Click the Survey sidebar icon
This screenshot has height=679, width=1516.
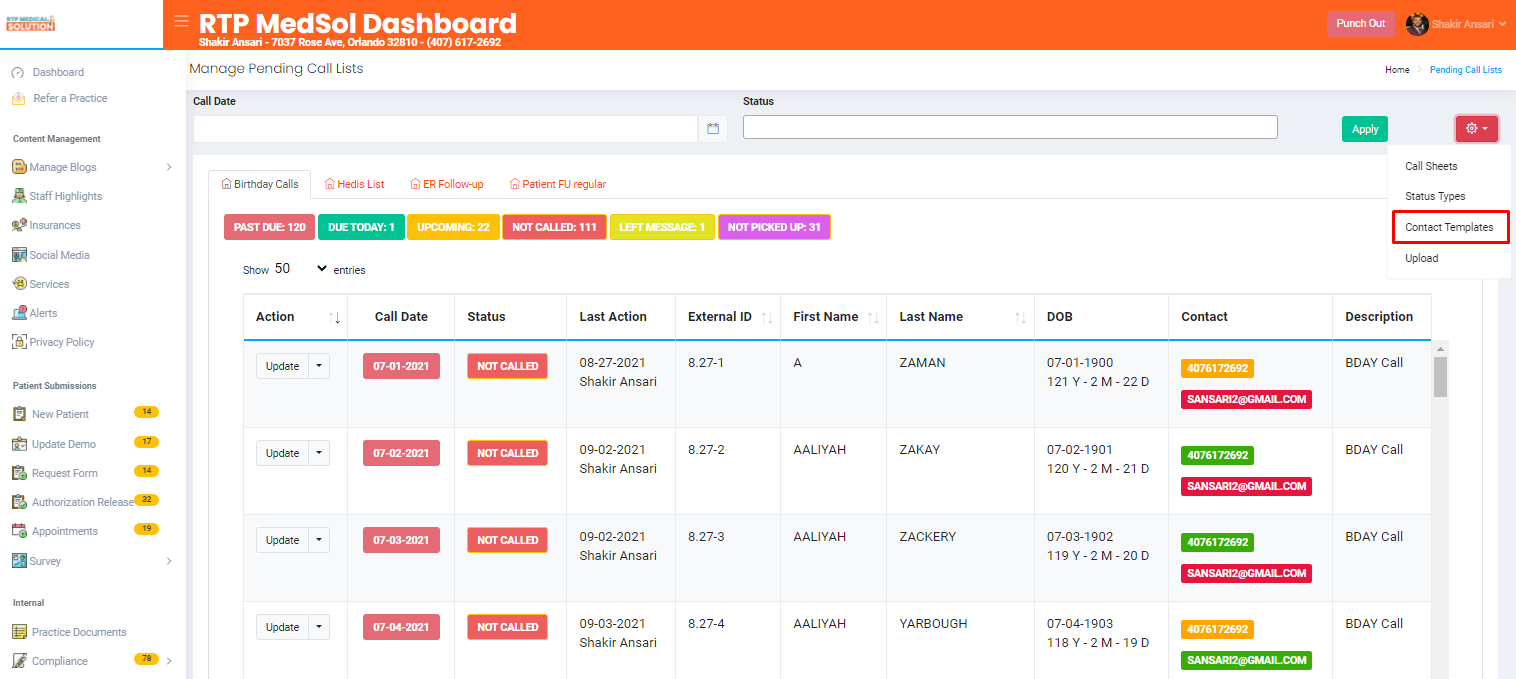19,561
